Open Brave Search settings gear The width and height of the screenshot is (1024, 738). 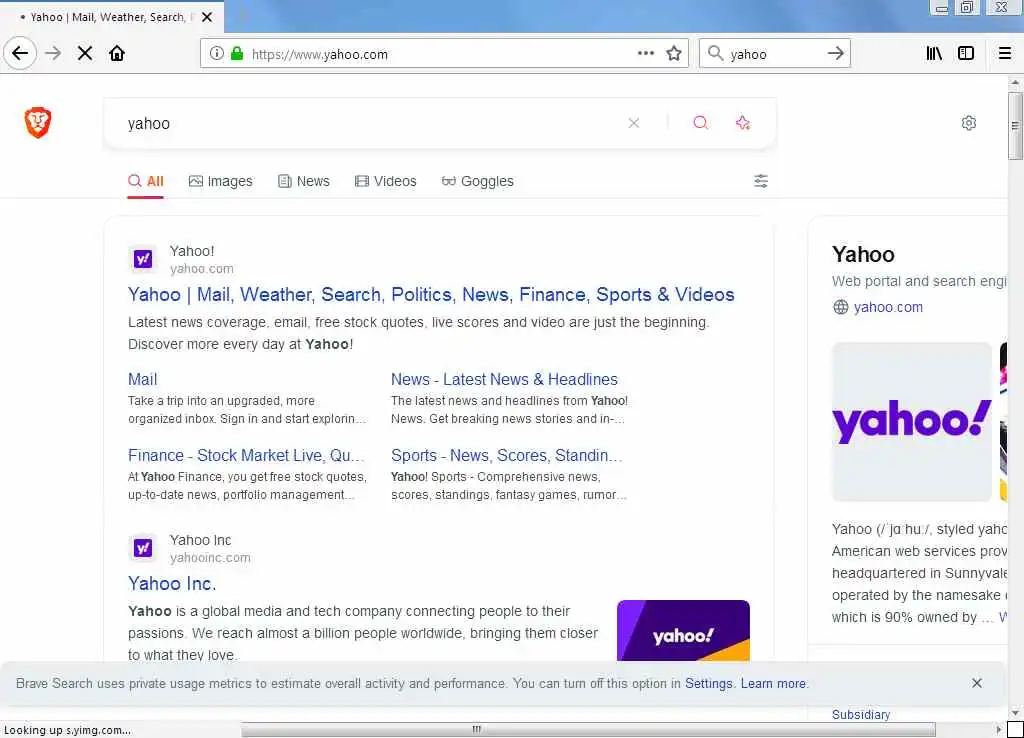coord(968,123)
